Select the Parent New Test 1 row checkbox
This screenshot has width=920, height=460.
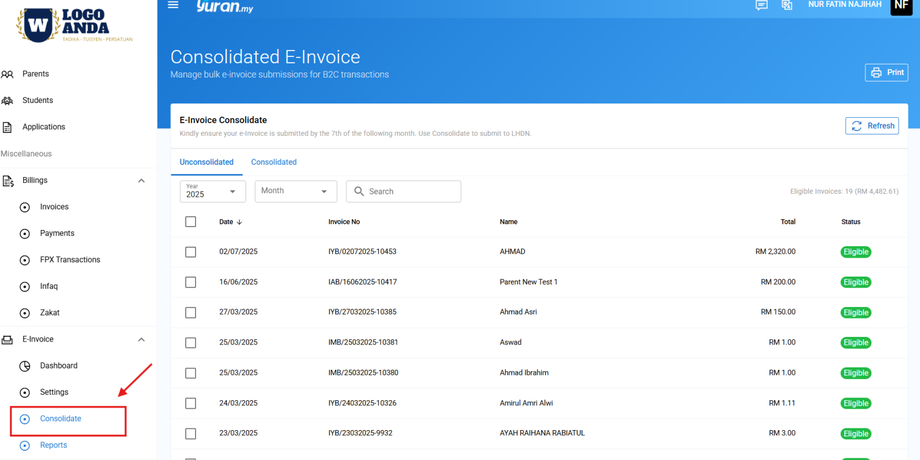pyautogui.click(x=191, y=282)
